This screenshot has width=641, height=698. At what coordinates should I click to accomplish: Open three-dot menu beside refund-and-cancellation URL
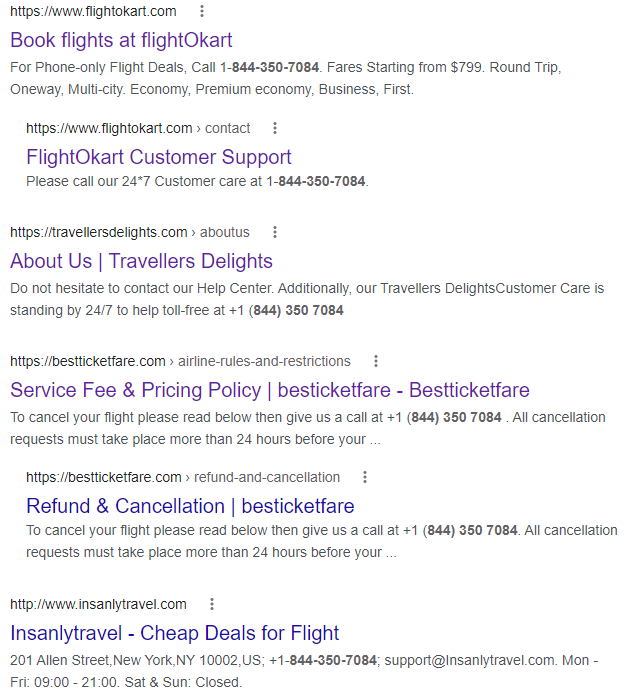(x=365, y=477)
